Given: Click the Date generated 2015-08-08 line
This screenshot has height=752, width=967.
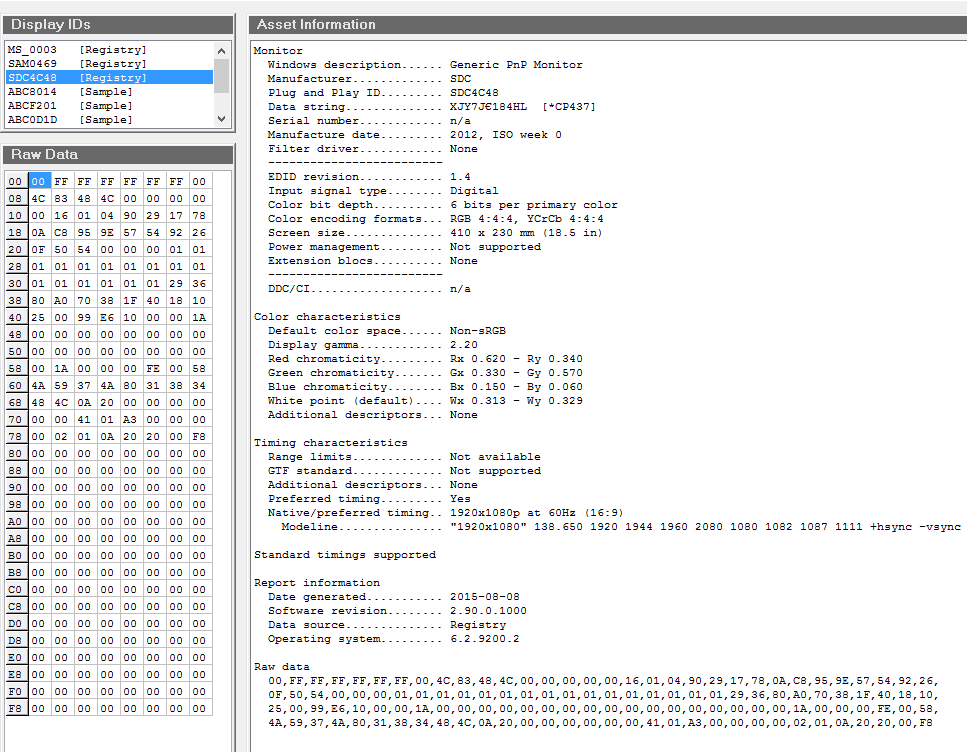Looking at the screenshot, I should pyautogui.click(x=393, y=597).
